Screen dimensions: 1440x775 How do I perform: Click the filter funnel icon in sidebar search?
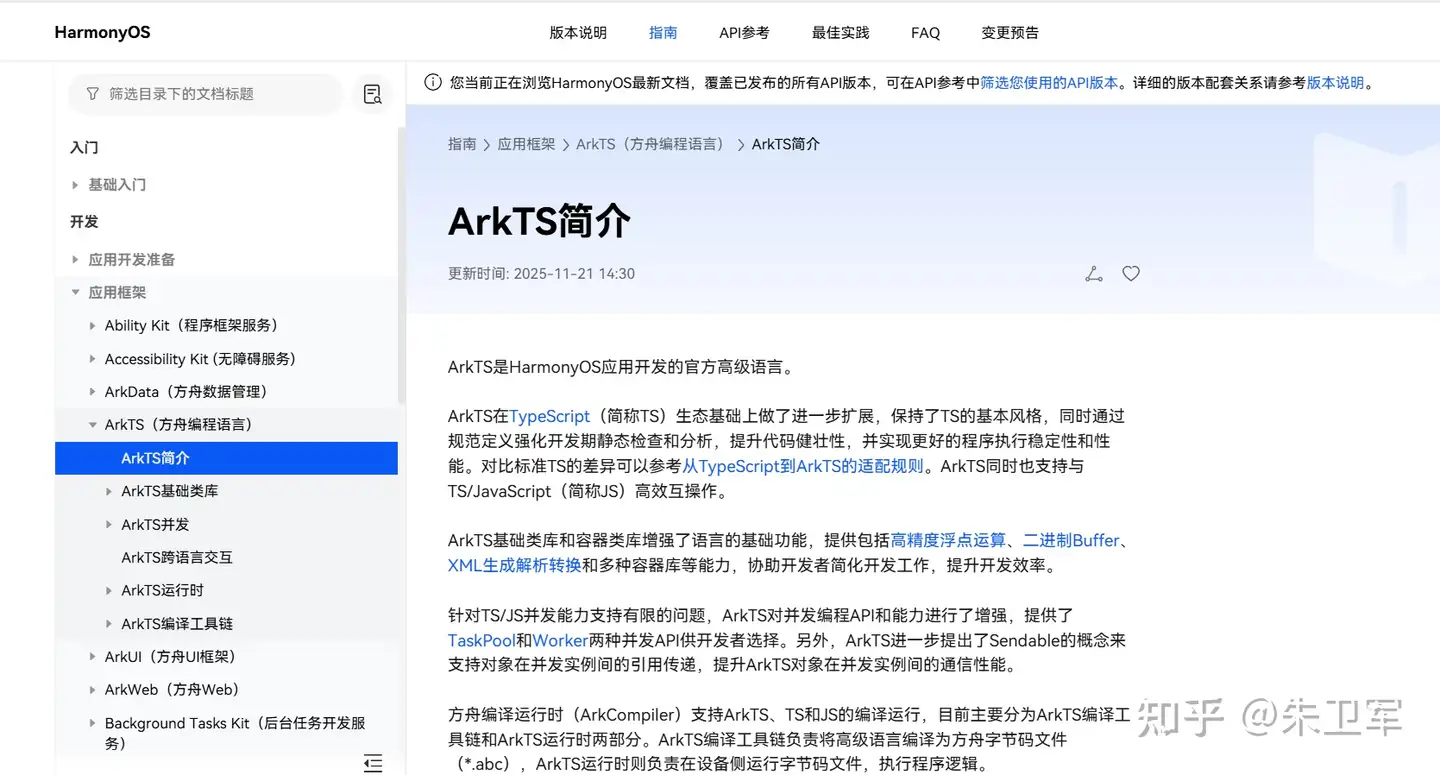click(93, 94)
